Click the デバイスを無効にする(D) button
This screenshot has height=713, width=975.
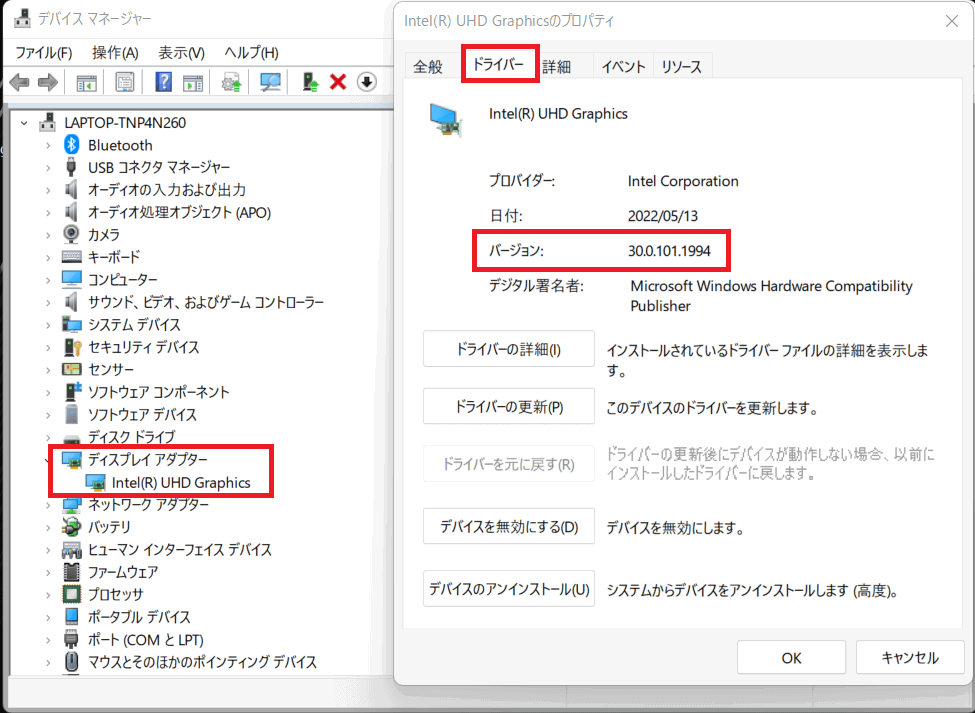click(x=509, y=527)
